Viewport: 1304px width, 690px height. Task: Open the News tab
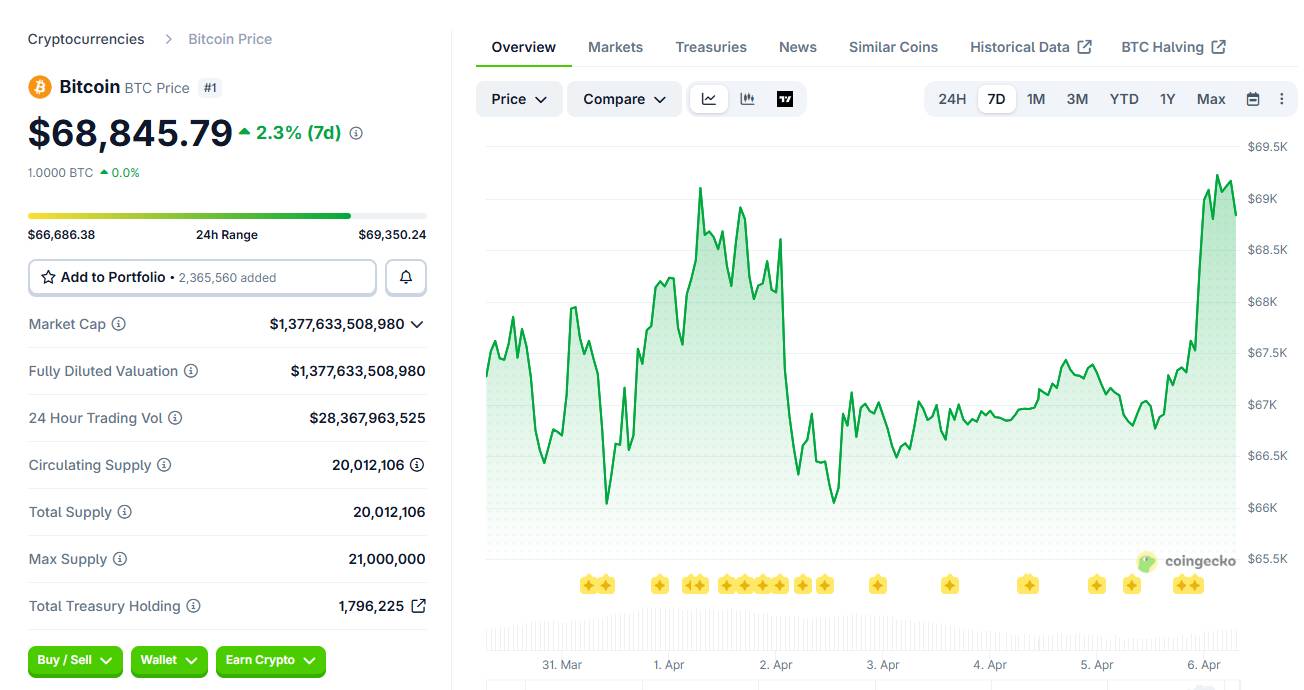coord(797,46)
